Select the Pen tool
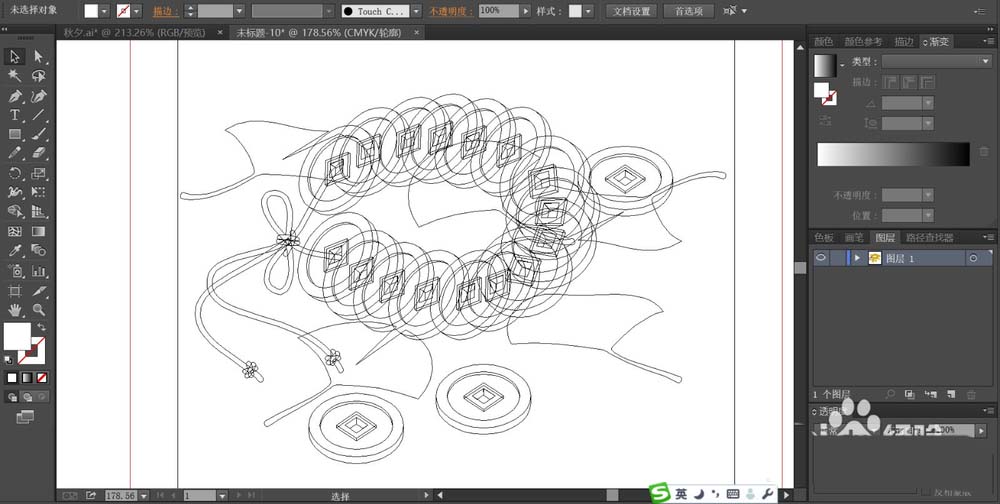The image size is (1000, 504). 15,96
